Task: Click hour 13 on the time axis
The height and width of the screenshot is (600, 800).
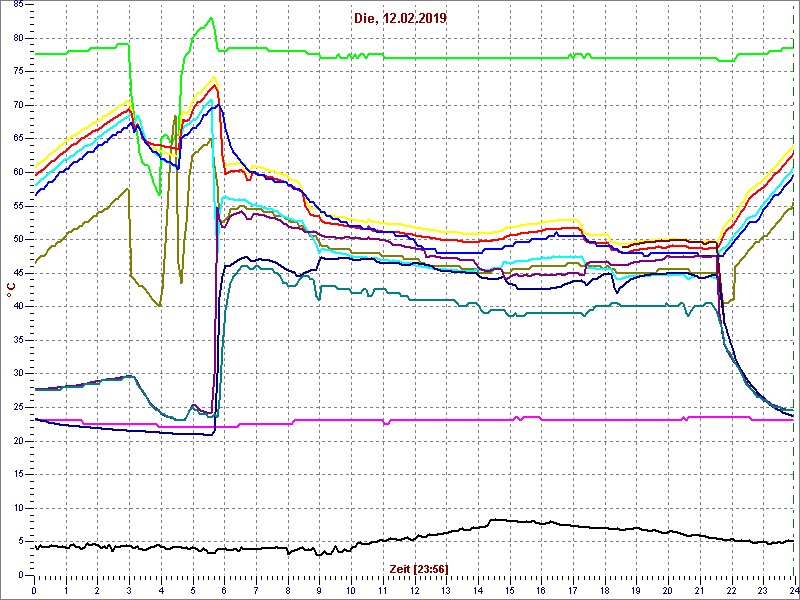Action: 446,590
